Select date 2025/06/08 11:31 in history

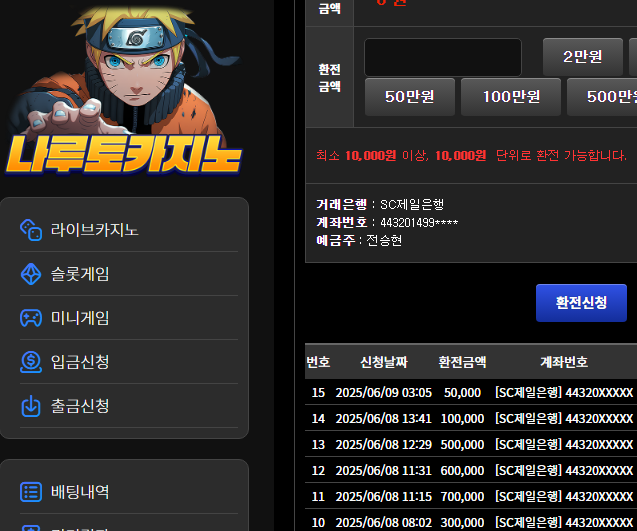(x=384, y=470)
